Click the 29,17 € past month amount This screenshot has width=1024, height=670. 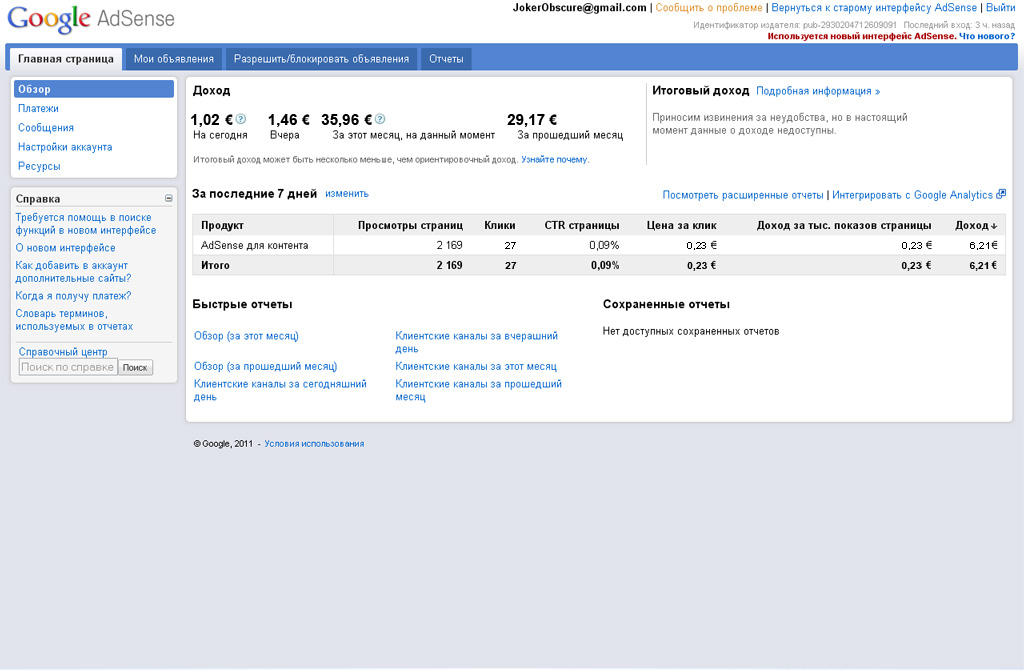[532, 120]
